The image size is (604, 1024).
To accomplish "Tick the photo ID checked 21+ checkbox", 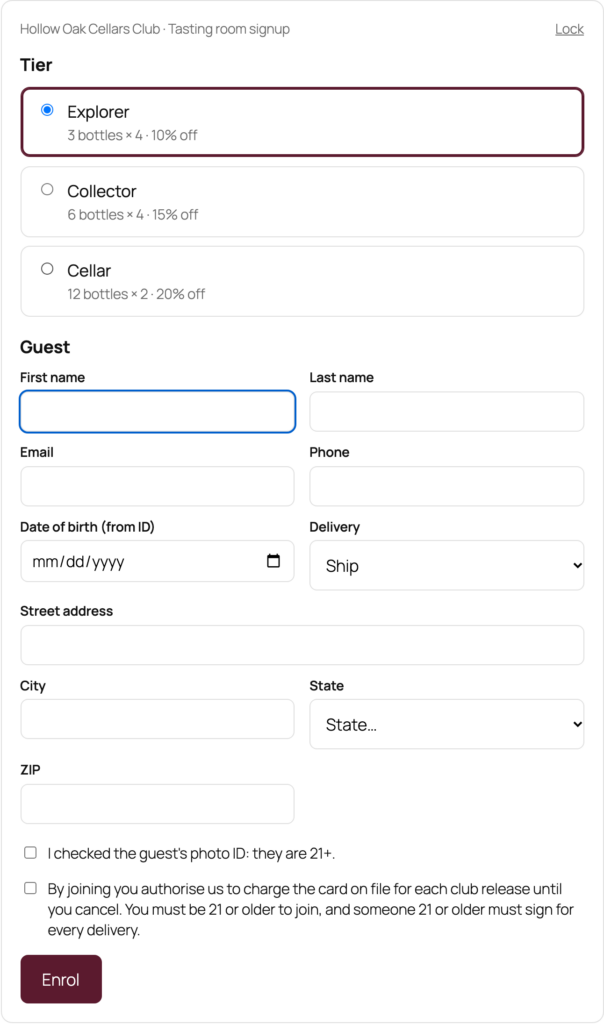I will pos(30,852).
